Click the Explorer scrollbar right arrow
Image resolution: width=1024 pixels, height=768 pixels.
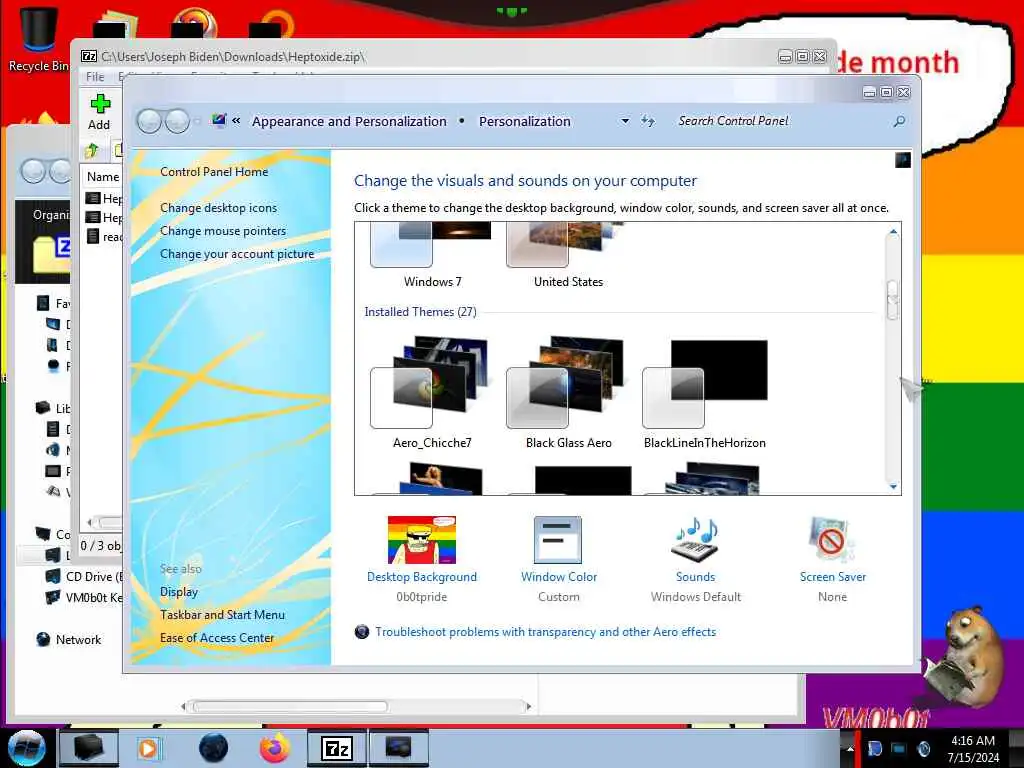click(528, 706)
